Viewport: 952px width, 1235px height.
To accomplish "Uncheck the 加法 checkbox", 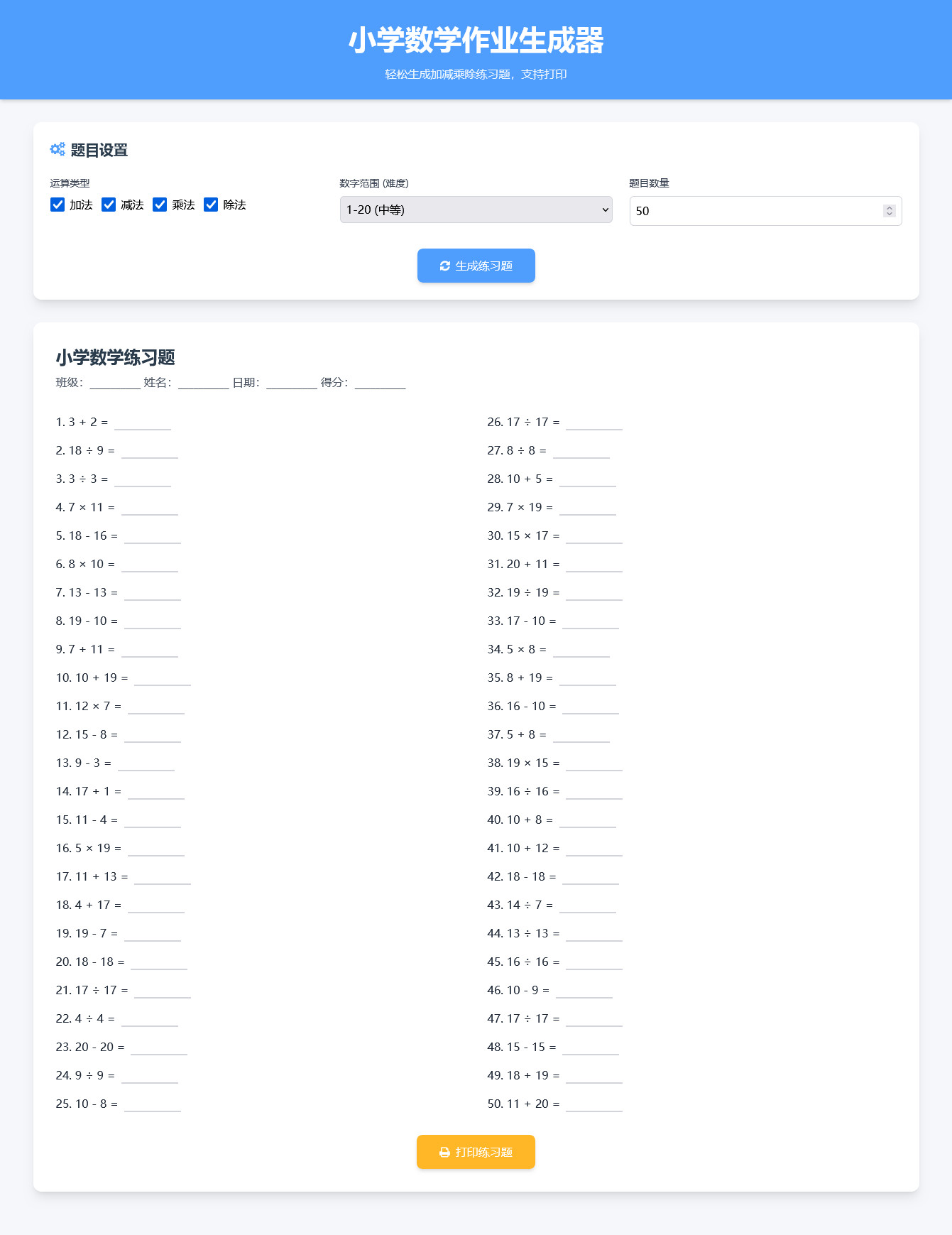I will [x=58, y=205].
